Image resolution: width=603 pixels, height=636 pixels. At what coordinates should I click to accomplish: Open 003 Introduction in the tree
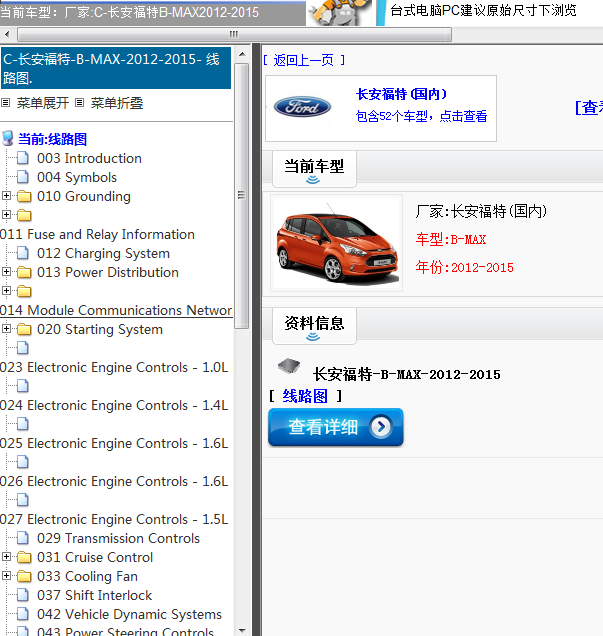[89, 158]
